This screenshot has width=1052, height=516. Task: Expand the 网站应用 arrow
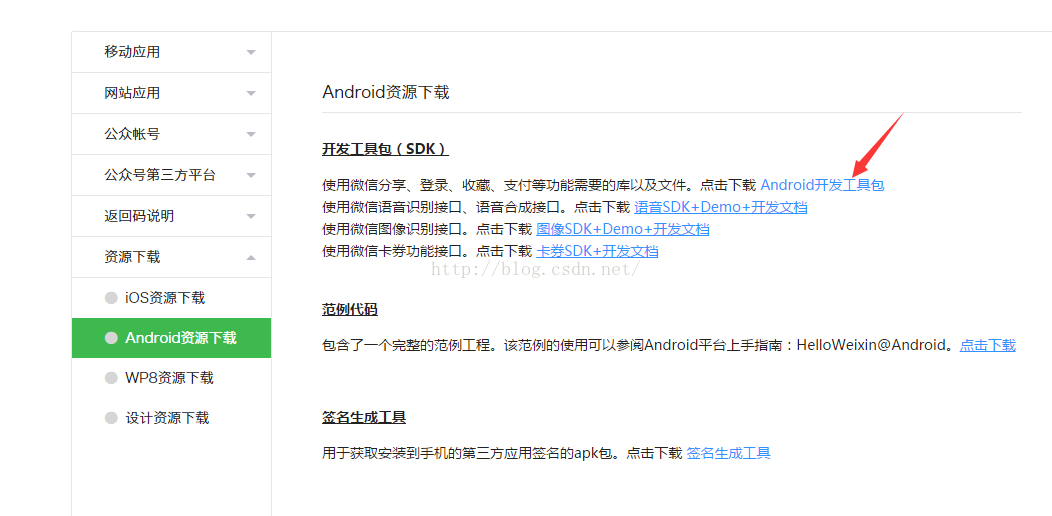click(251, 93)
